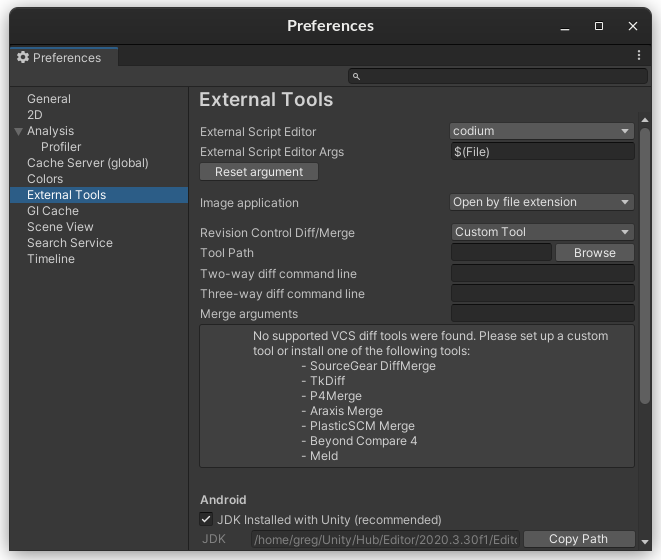Select Profiler under Analysis
661x560 pixels.
coord(61,147)
